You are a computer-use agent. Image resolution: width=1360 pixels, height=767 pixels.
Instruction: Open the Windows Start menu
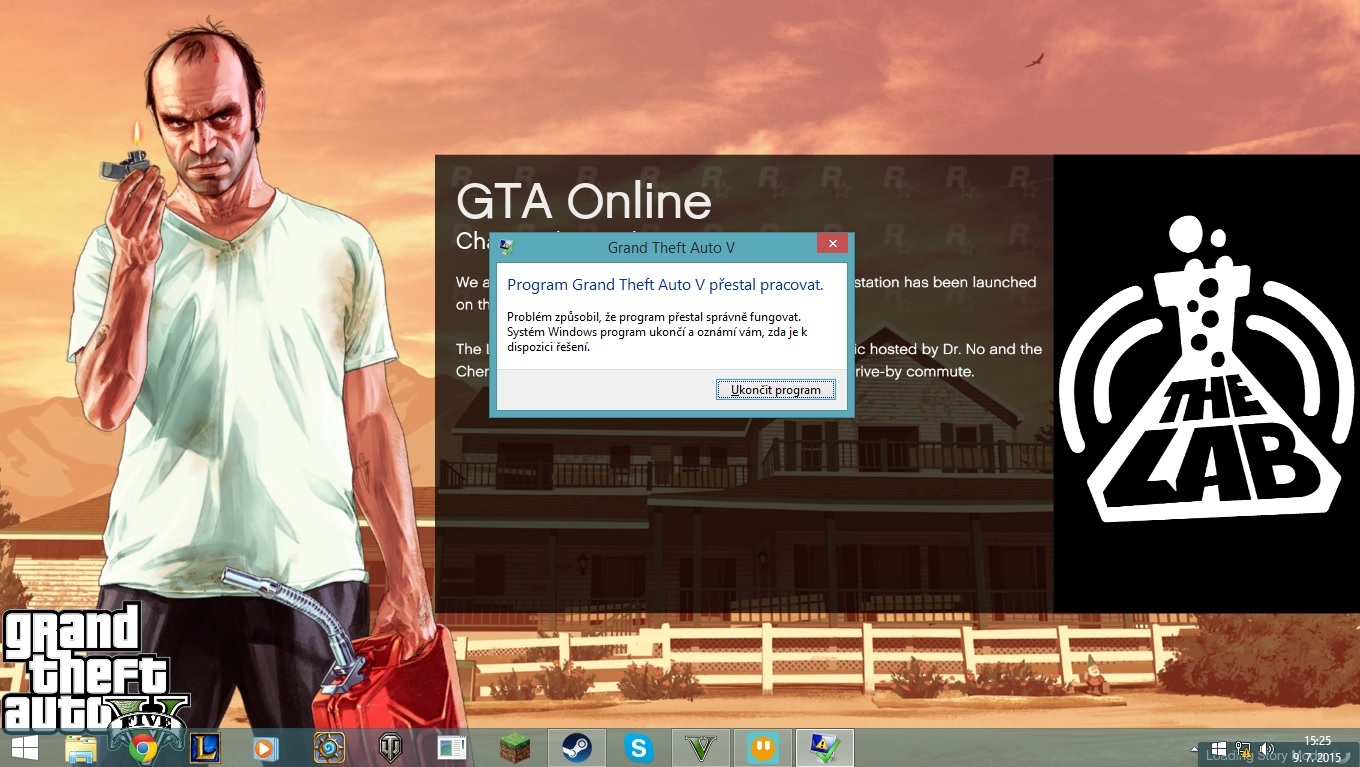click(x=24, y=748)
